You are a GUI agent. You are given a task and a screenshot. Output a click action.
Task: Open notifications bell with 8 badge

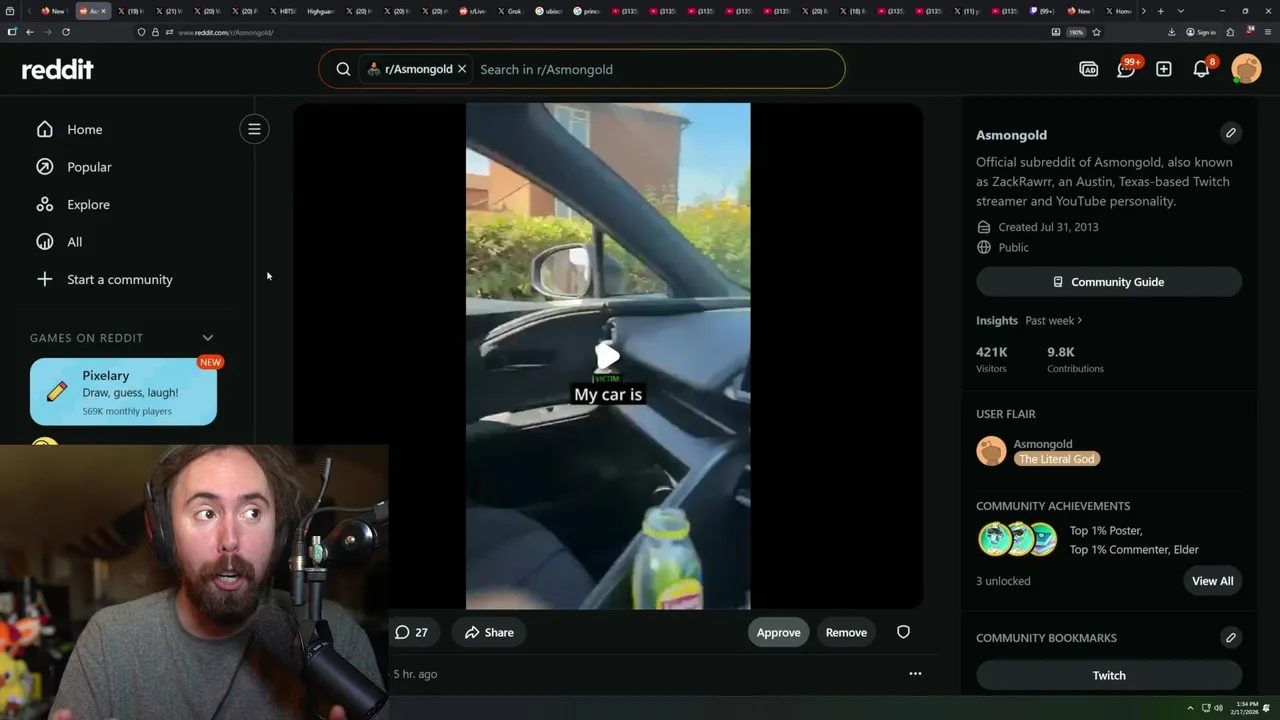click(1202, 69)
